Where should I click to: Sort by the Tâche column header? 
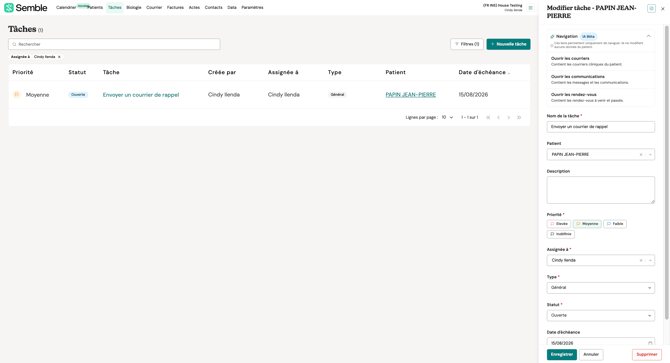coord(111,72)
